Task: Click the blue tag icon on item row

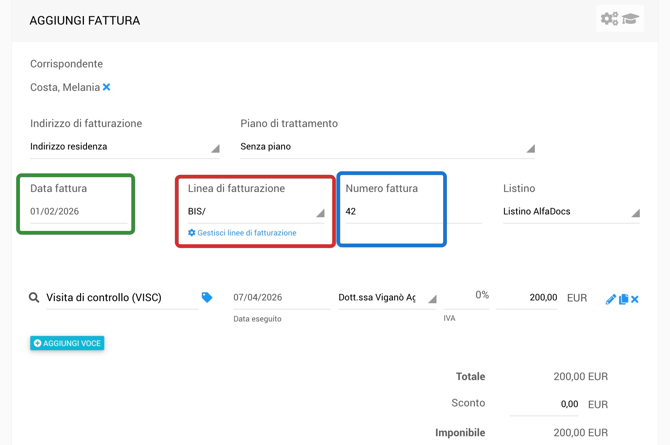Action: click(207, 297)
